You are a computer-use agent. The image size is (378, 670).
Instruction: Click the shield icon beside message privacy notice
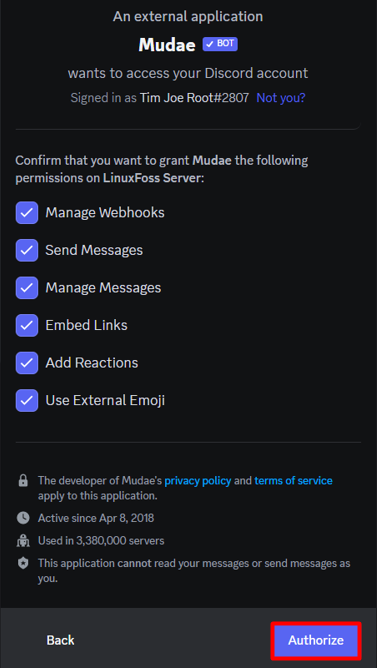click(x=23, y=563)
